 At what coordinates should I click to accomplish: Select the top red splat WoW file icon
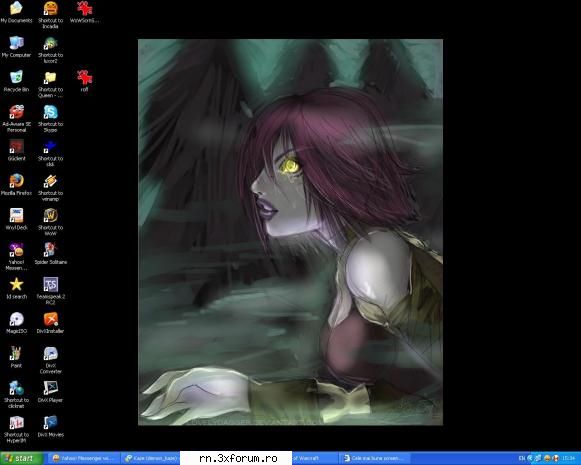[x=84, y=12]
